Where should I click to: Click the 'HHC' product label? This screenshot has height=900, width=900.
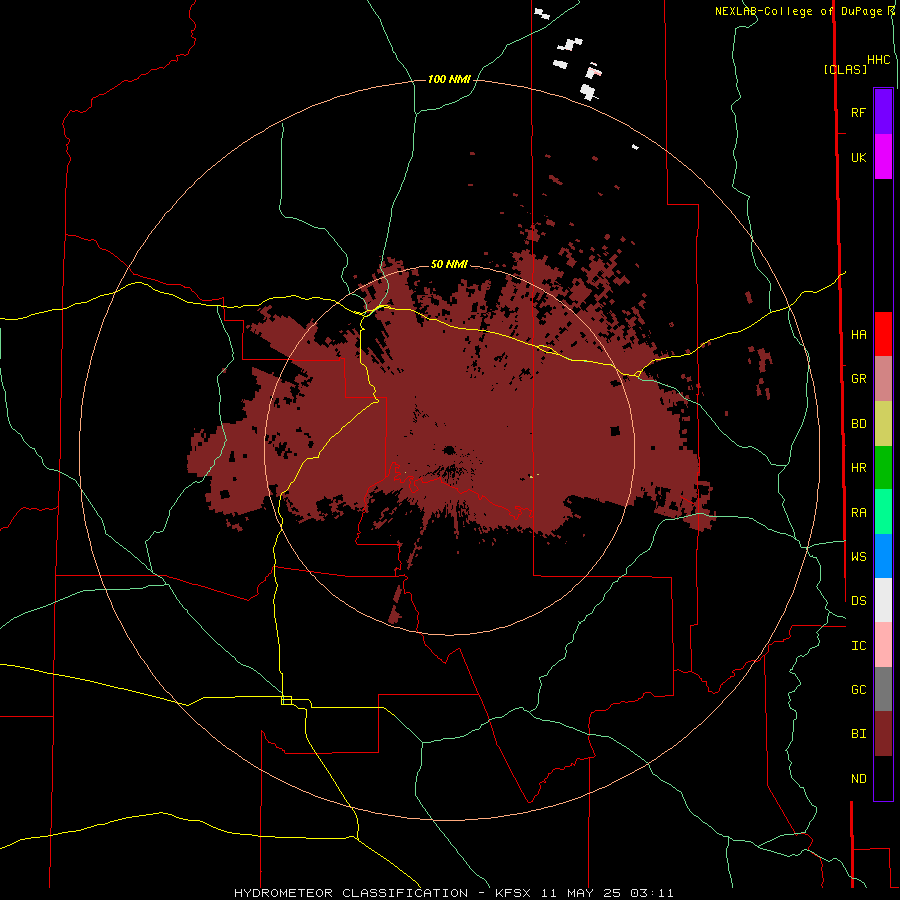[878, 60]
